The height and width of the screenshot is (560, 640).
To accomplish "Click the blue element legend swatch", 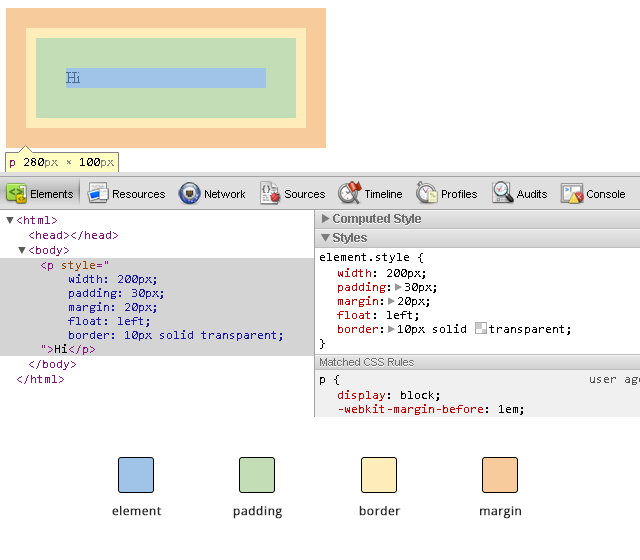I will click(136, 475).
